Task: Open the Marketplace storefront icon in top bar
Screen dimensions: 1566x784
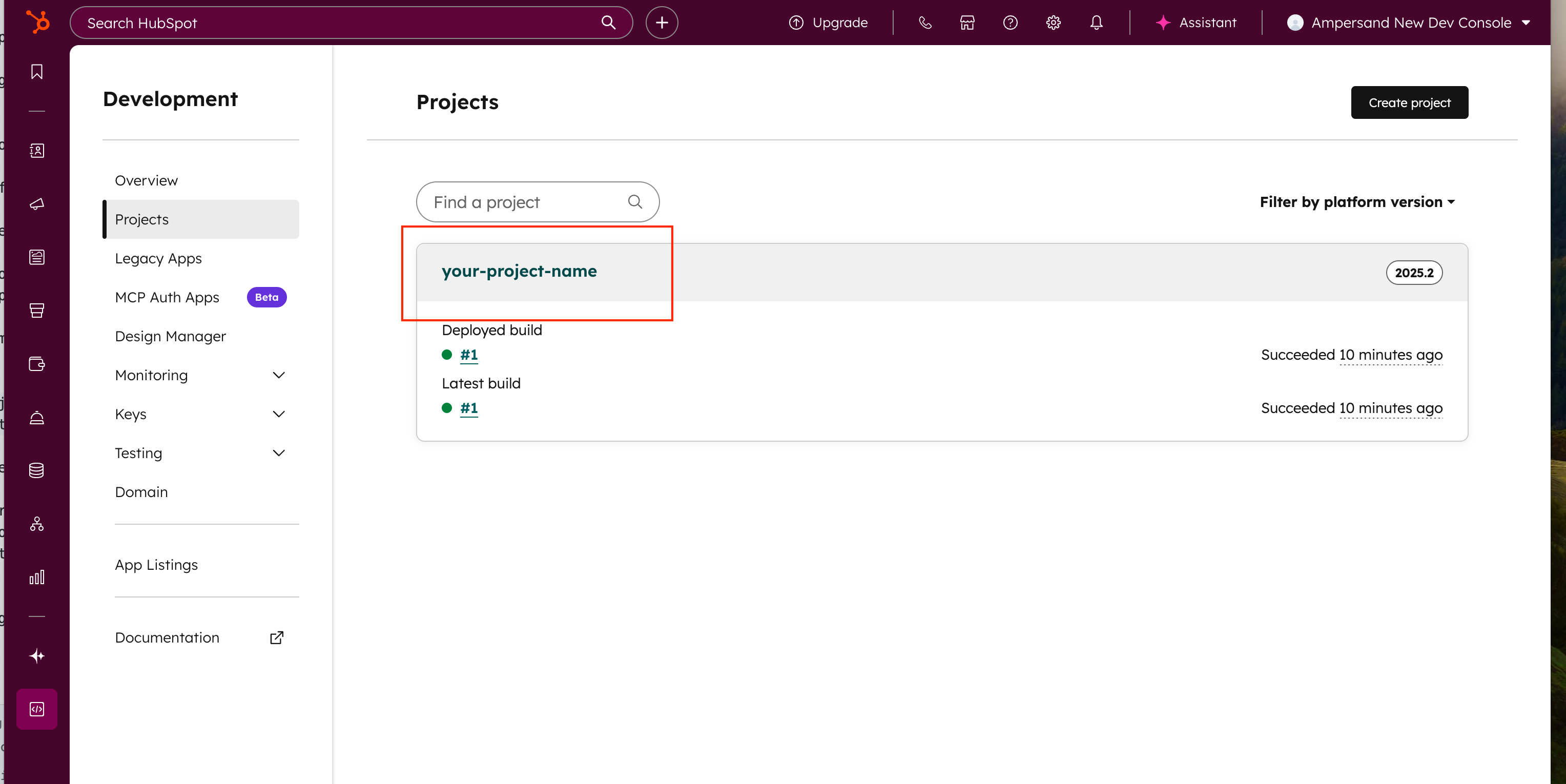Action: [967, 23]
